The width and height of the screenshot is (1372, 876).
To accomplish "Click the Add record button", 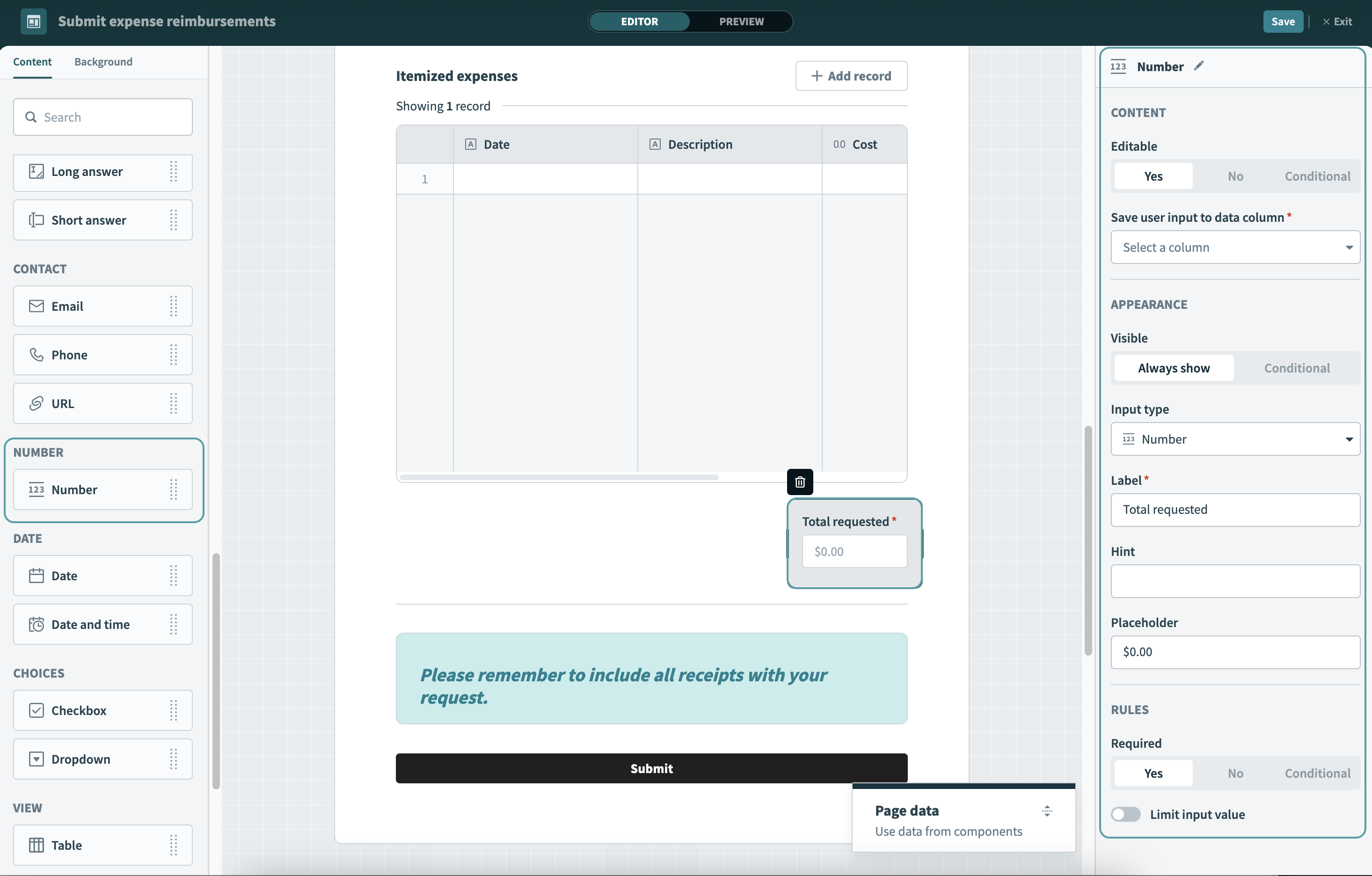I will [x=851, y=76].
